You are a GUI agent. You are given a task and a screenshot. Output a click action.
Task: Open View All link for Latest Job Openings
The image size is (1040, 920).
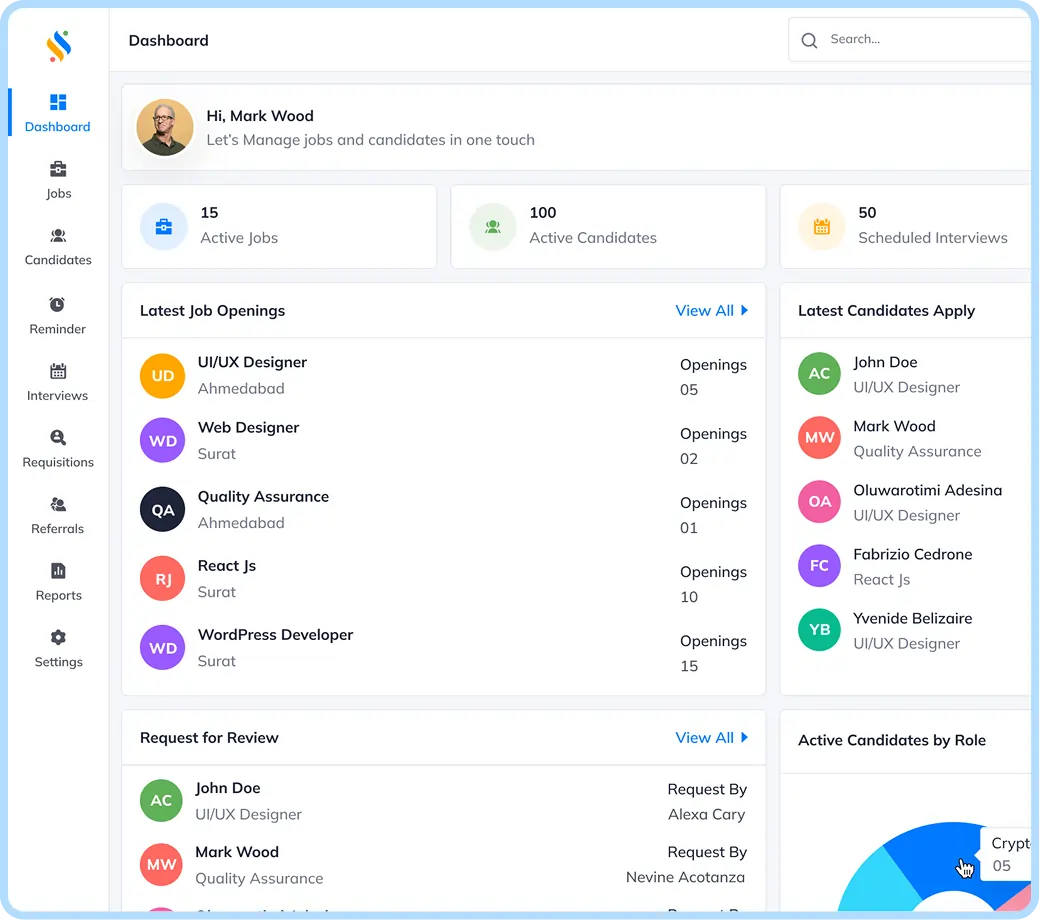(x=704, y=310)
